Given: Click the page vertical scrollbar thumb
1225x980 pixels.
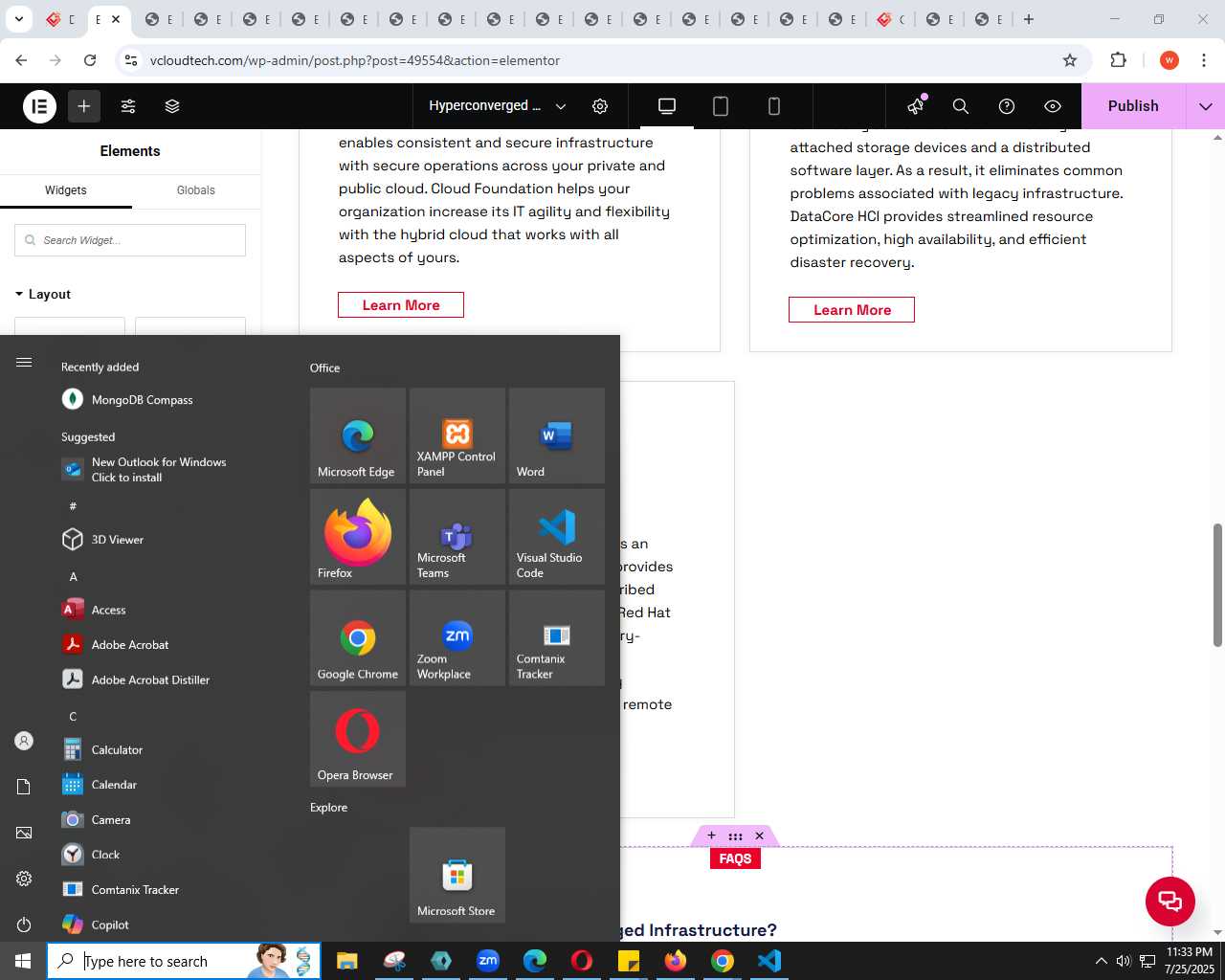Looking at the screenshot, I should 1218,585.
